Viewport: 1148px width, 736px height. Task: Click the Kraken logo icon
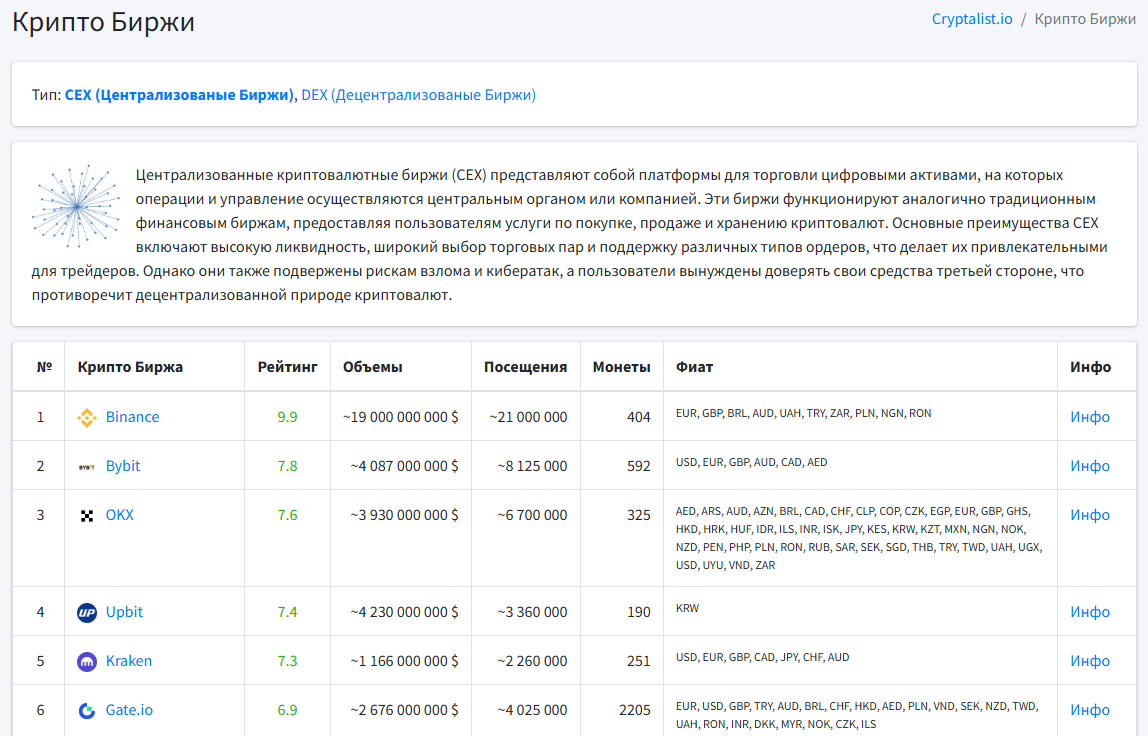[87, 661]
